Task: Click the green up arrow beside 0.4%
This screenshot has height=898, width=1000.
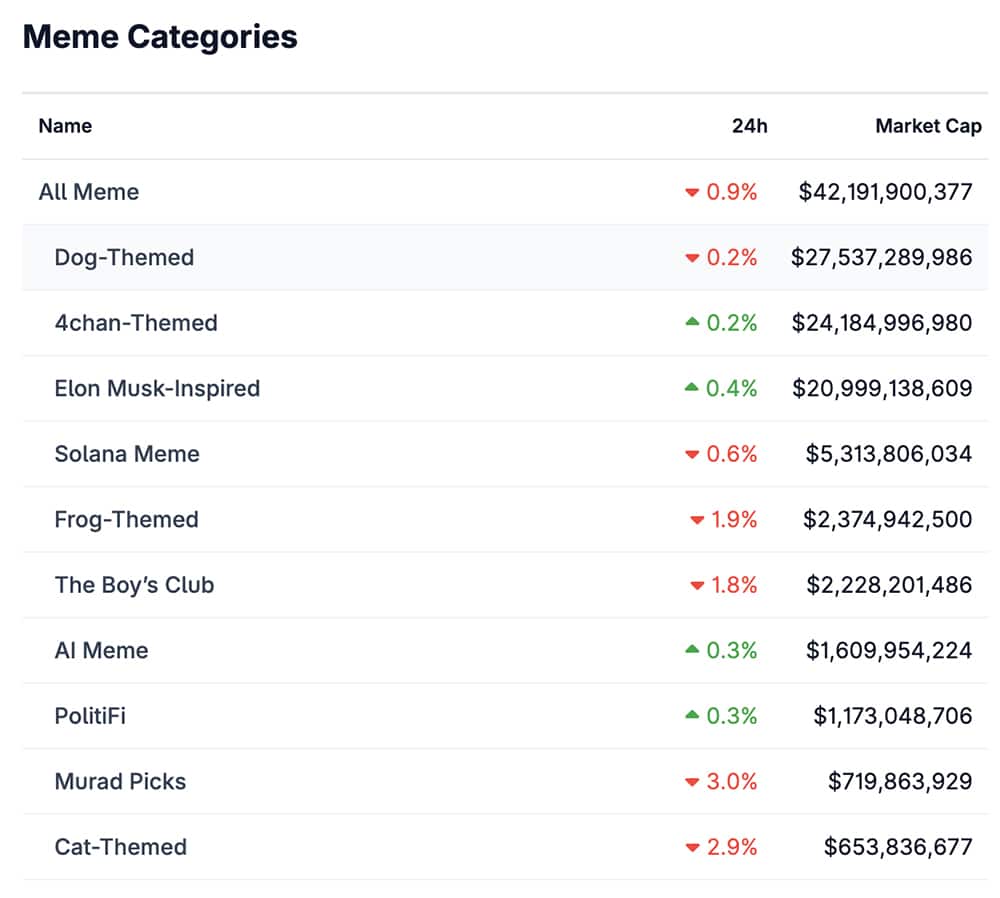Action: (691, 388)
